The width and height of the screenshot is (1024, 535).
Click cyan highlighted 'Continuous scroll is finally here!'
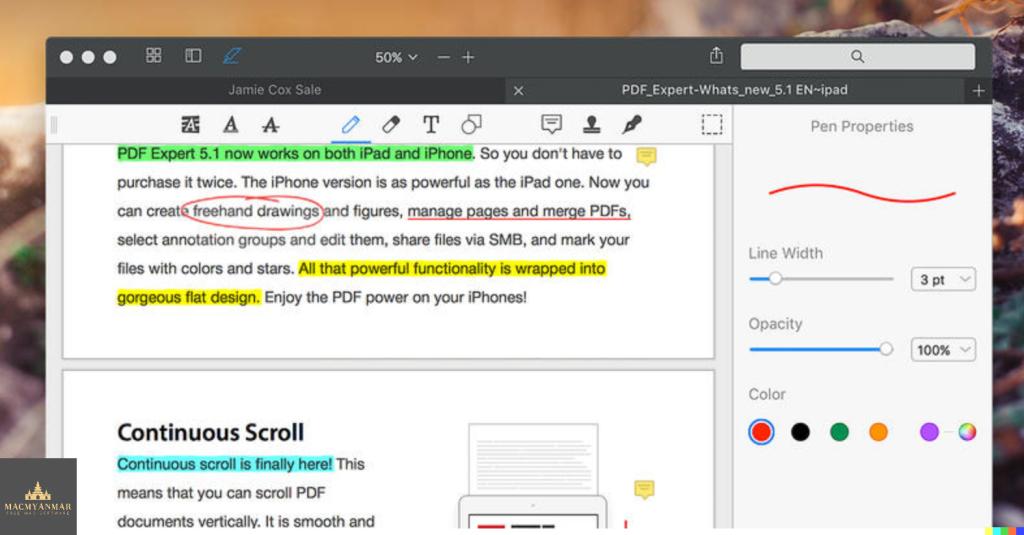pyautogui.click(x=225, y=464)
